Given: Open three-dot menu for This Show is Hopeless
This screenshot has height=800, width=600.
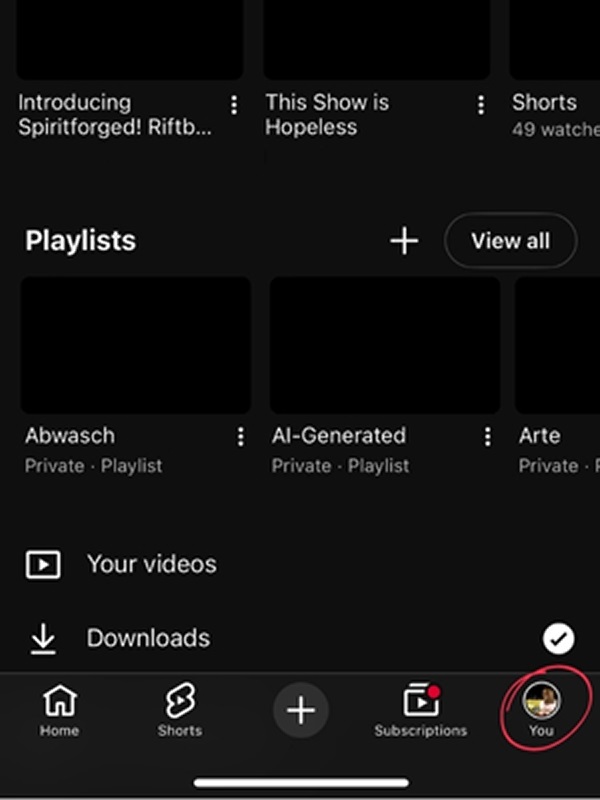Looking at the screenshot, I should (481, 105).
